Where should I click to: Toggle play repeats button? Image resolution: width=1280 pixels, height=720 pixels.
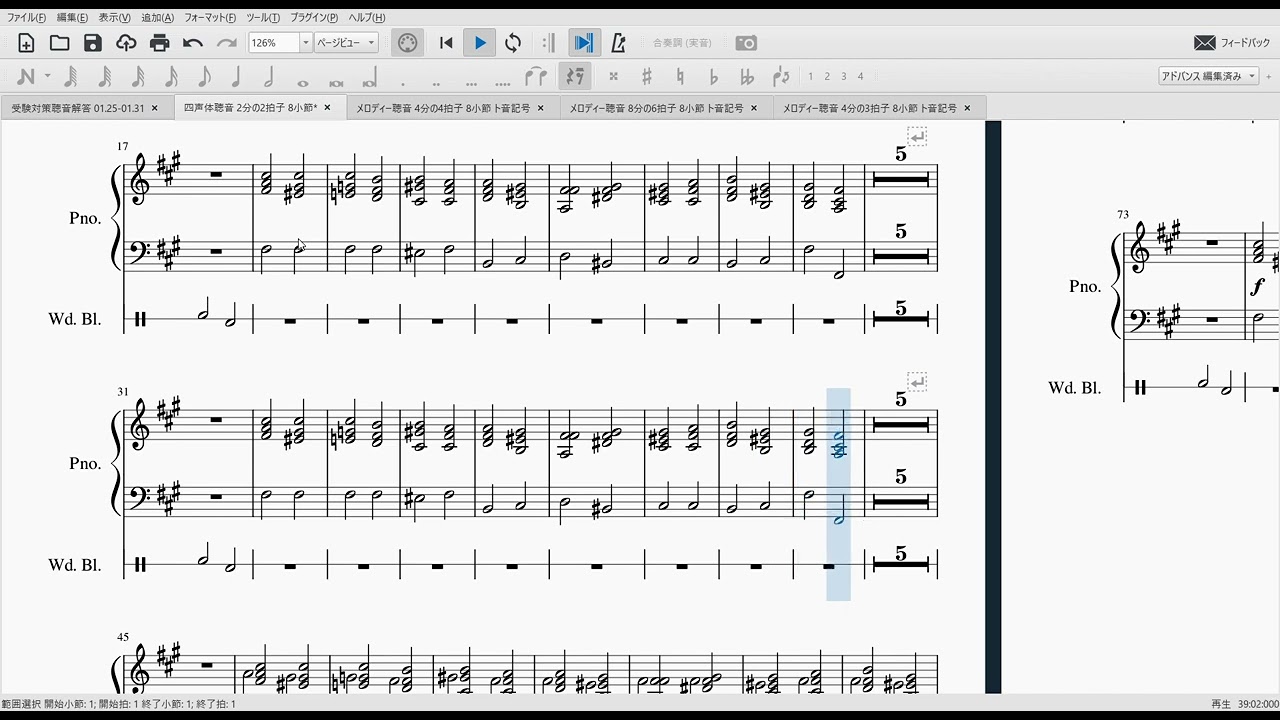click(x=549, y=43)
